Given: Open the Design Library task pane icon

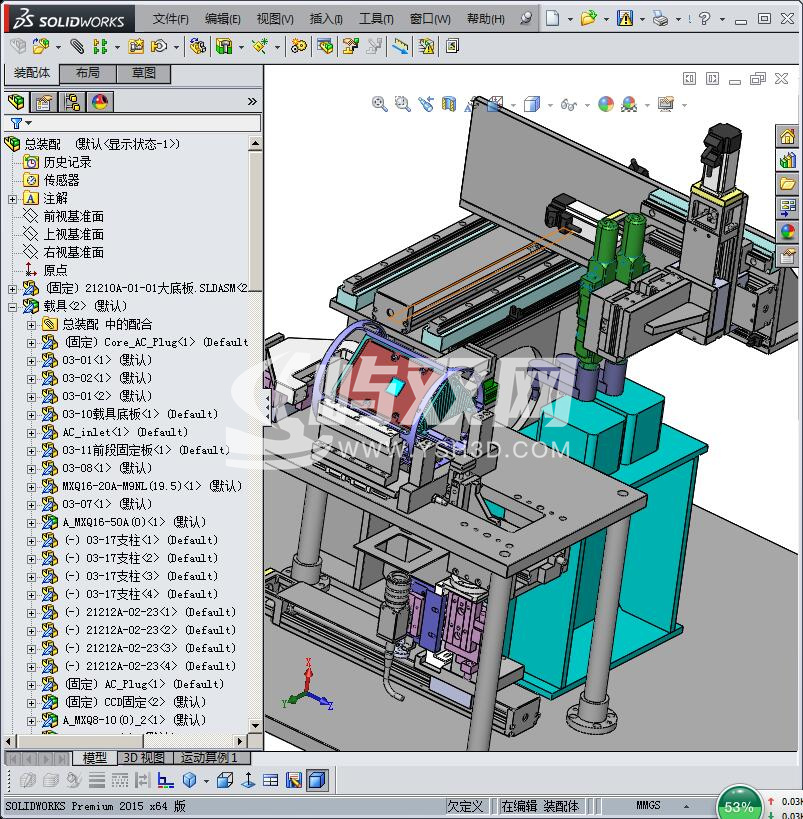Looking at the screenshot, I should pos(787,160).
